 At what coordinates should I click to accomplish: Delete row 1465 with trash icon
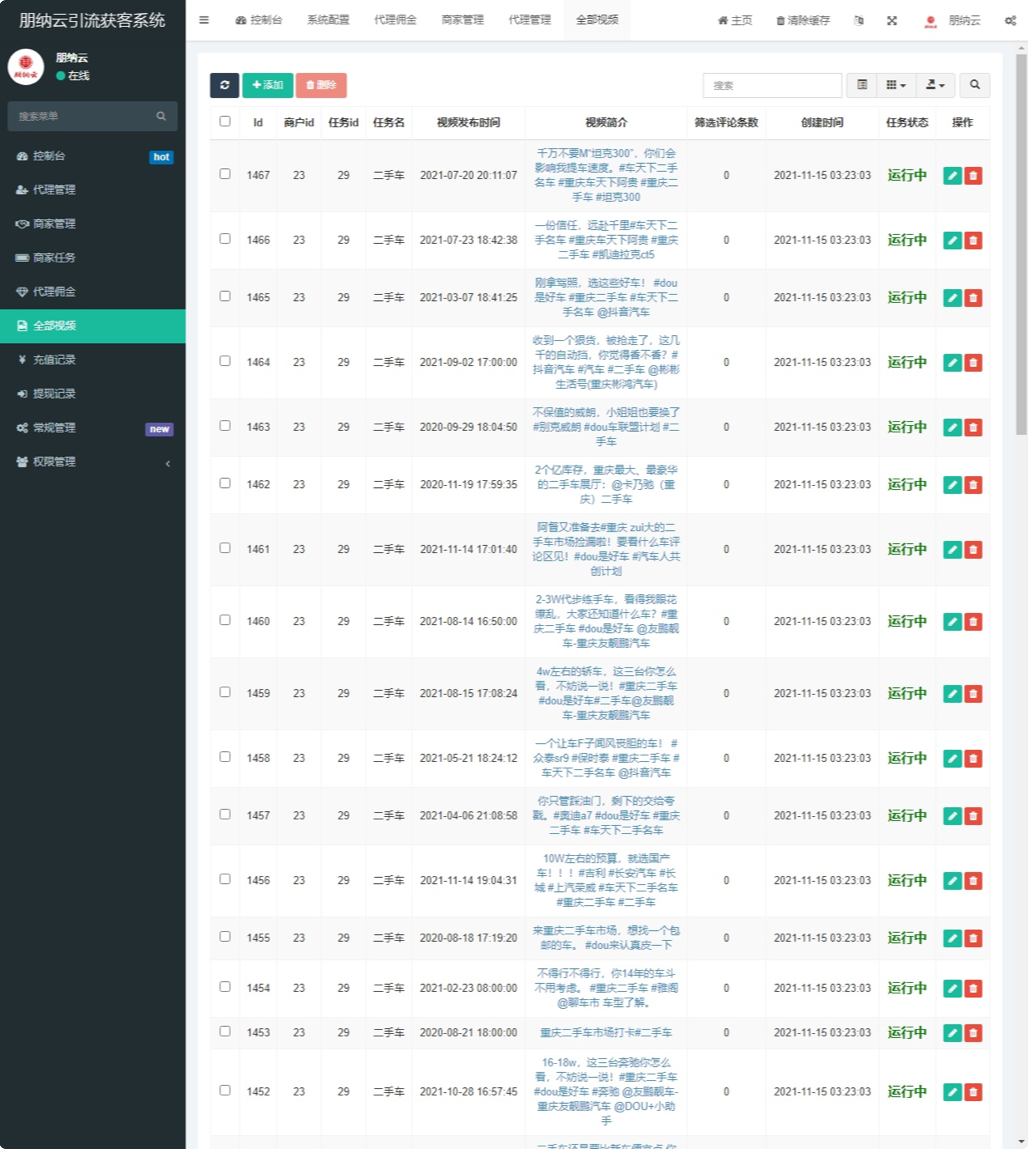[974, 297]
